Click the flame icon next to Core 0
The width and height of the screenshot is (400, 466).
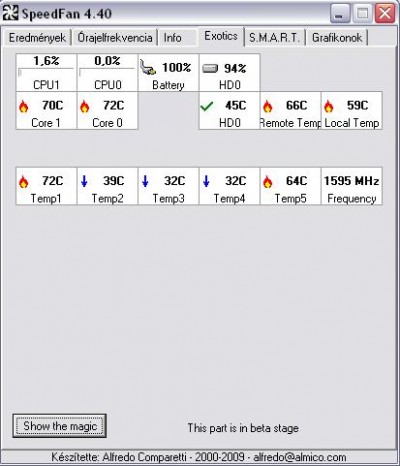pos(85,106)
